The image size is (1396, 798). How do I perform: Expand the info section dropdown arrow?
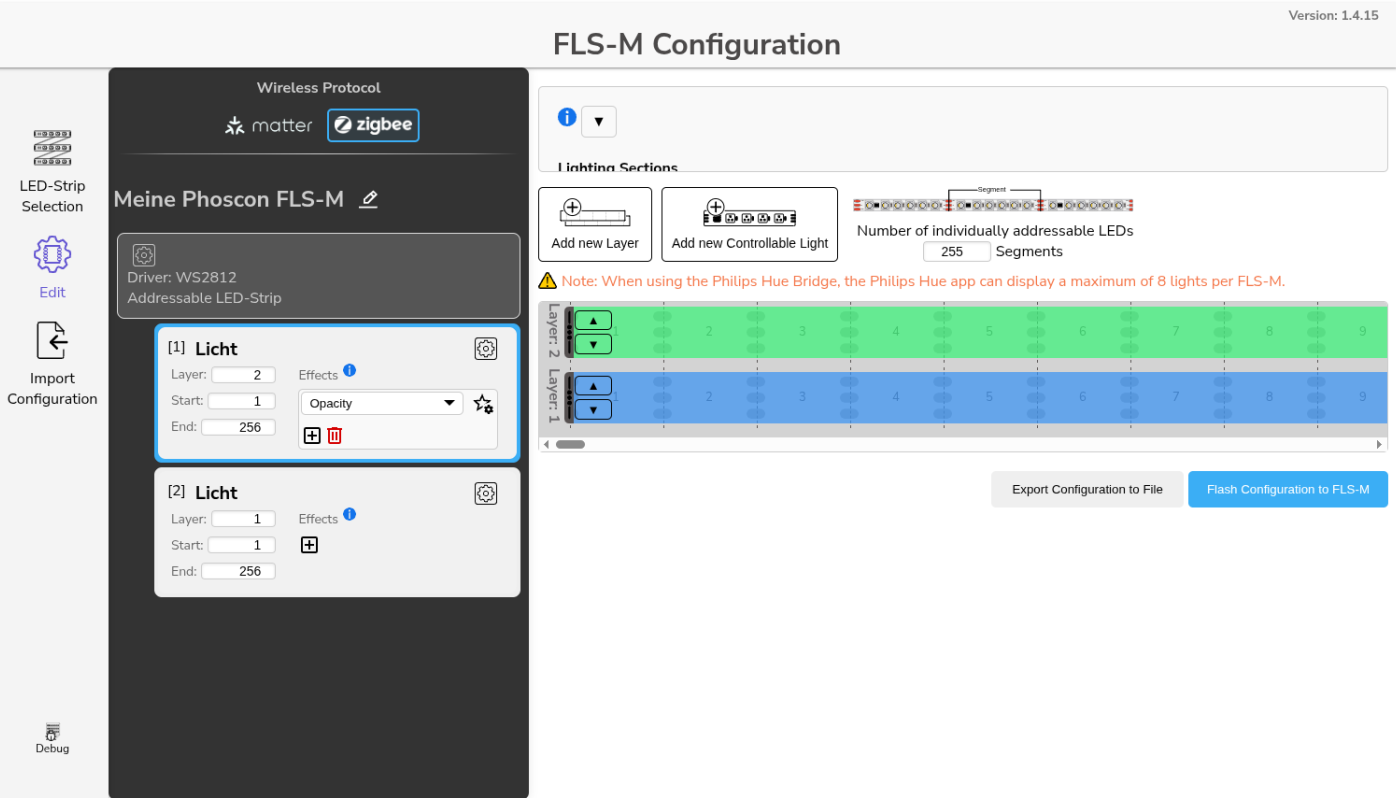tap(598, 122)
